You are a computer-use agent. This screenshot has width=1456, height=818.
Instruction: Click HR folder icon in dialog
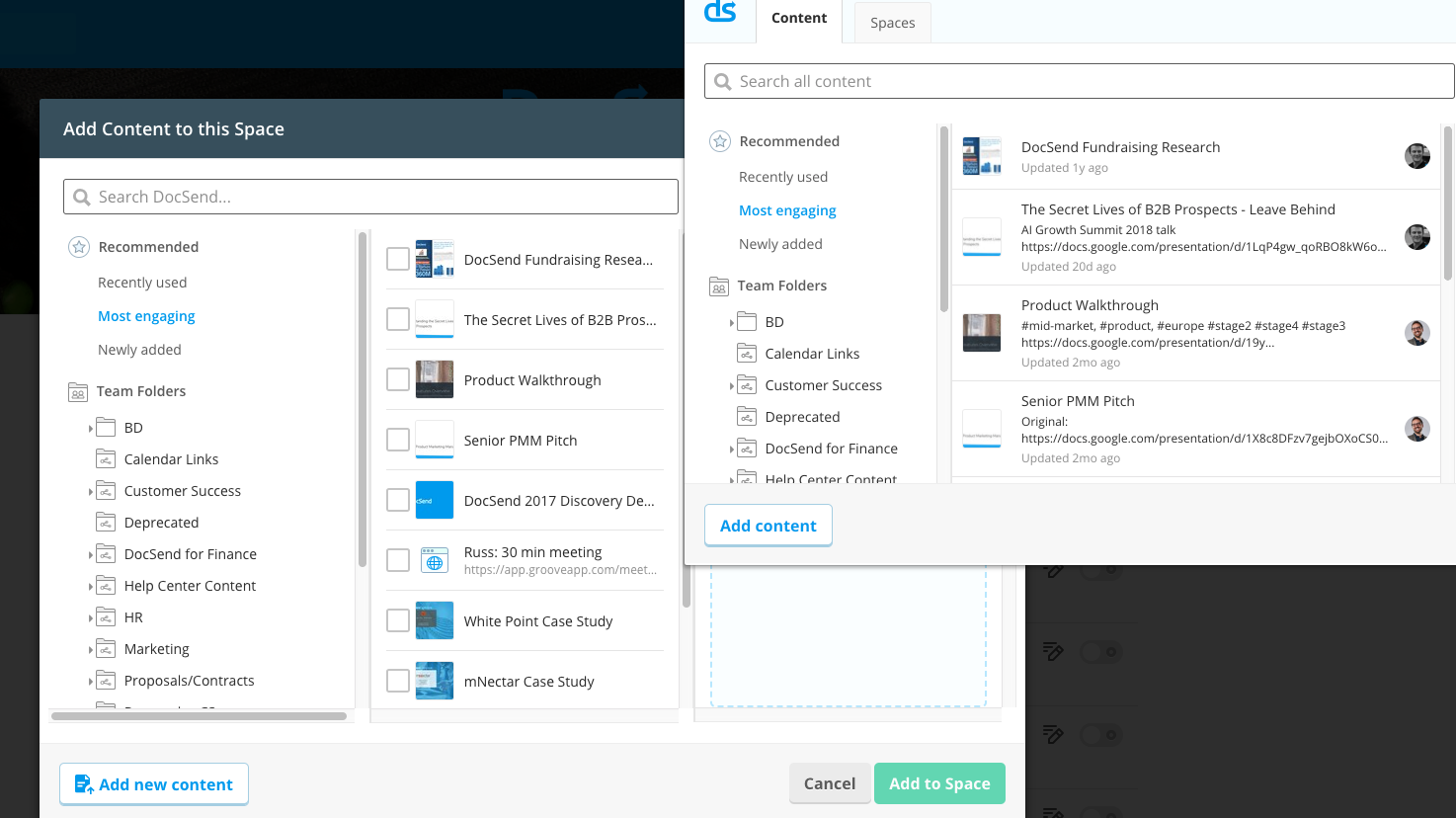coord(106,617)
